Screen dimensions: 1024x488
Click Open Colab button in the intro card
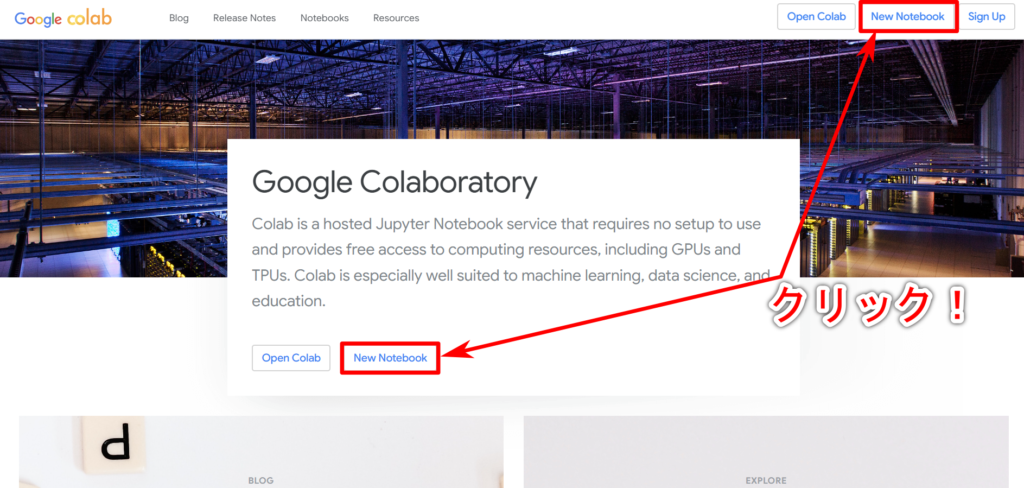(291, 358)
